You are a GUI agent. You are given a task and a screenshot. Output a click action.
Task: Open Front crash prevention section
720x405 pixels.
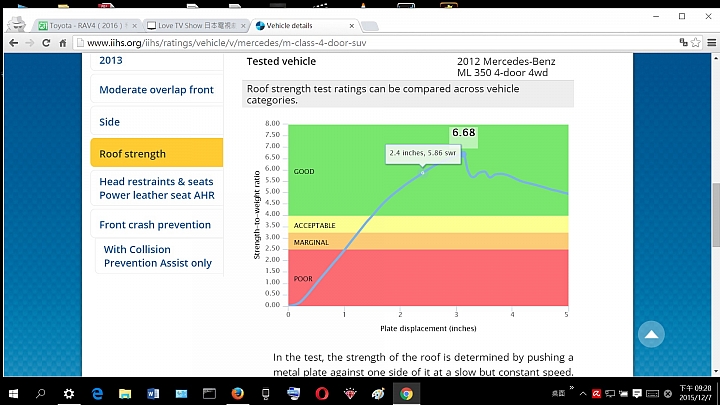155,225
